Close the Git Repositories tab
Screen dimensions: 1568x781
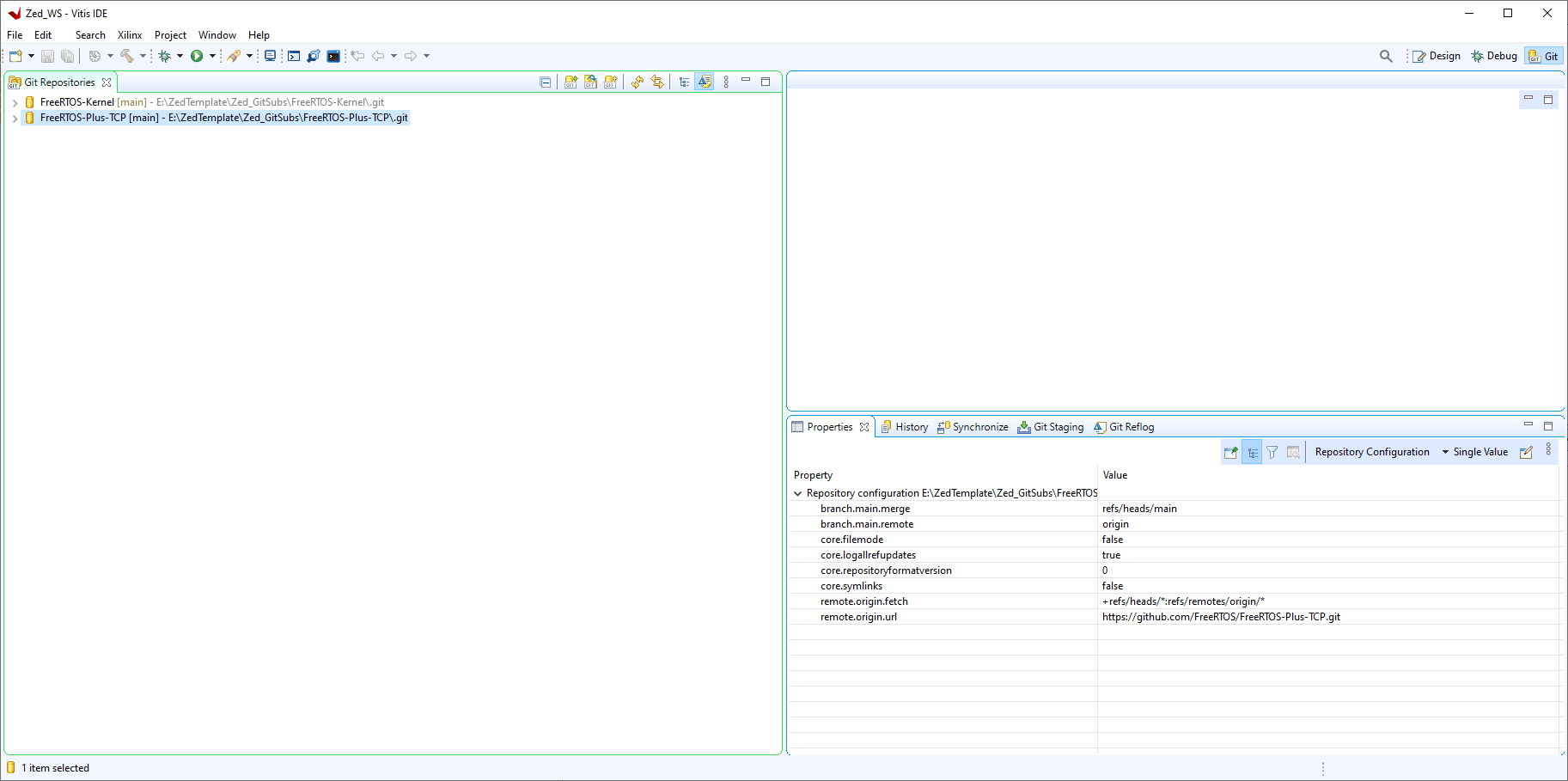107,82
